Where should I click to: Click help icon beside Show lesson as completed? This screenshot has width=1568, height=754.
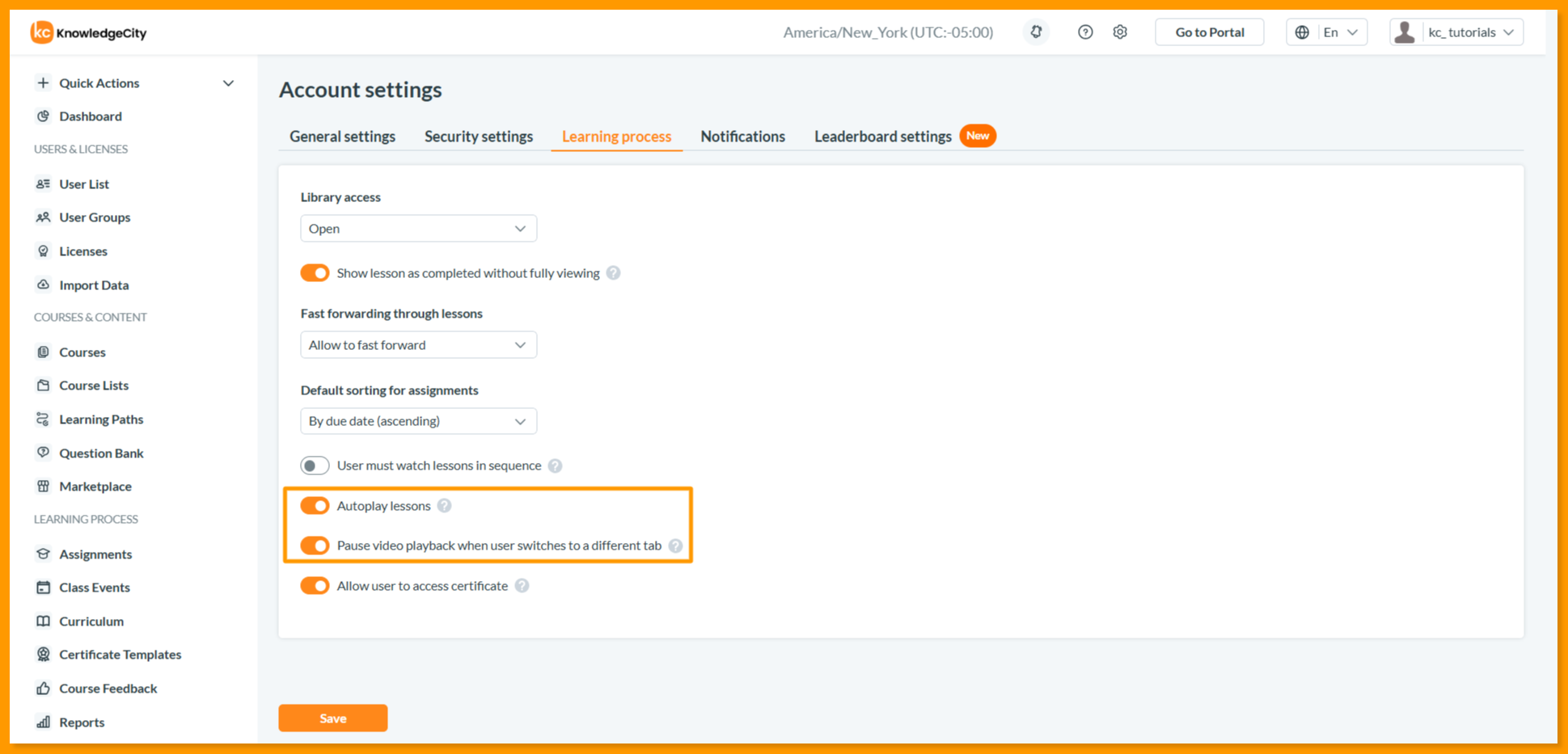[613, 272]
